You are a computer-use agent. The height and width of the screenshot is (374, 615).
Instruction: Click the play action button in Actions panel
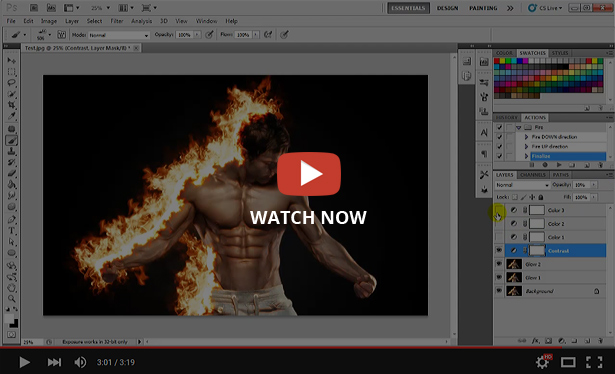(559, 165)
